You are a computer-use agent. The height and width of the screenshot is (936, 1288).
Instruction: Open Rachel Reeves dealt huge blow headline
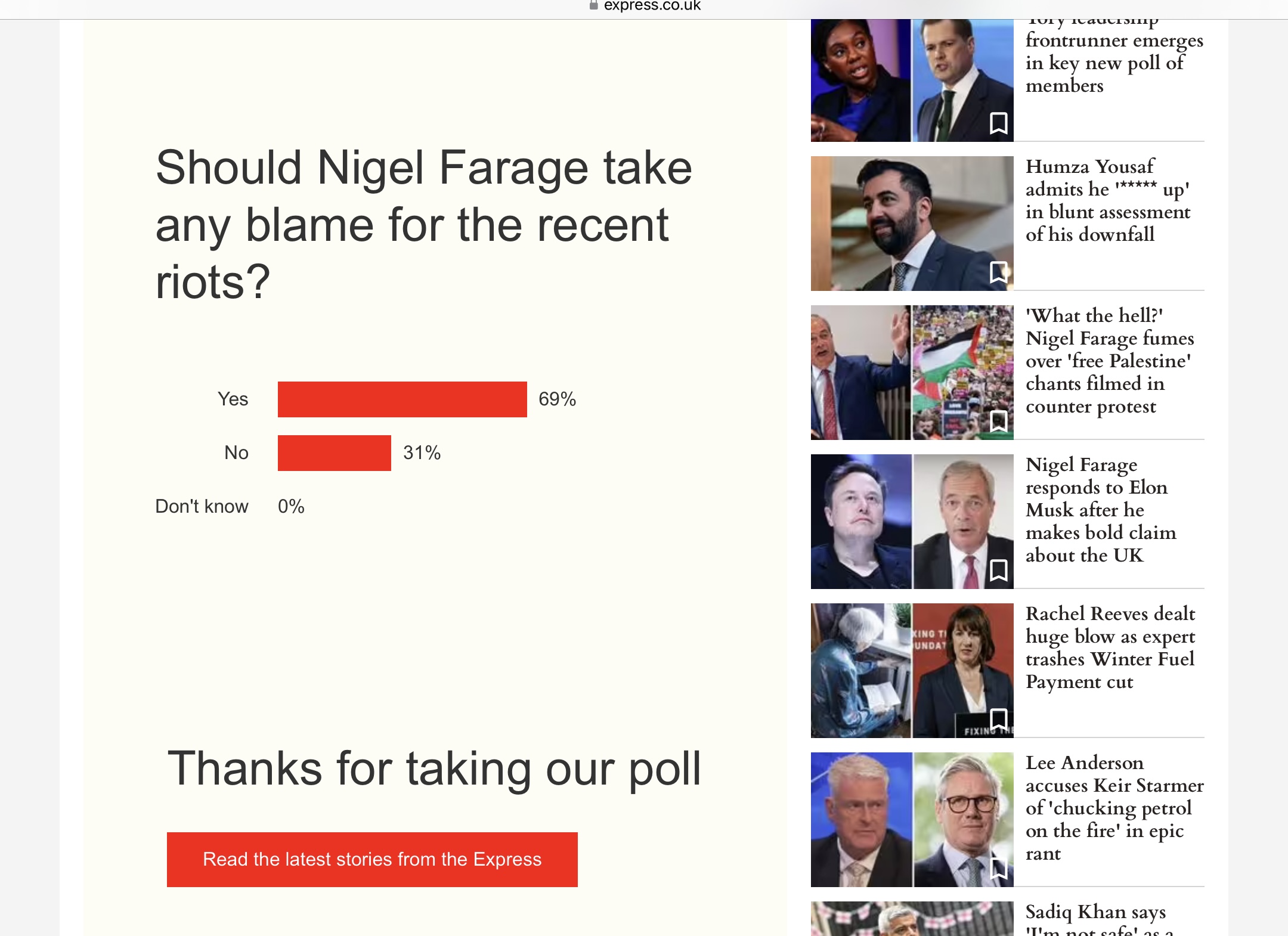pos(1110,647)
